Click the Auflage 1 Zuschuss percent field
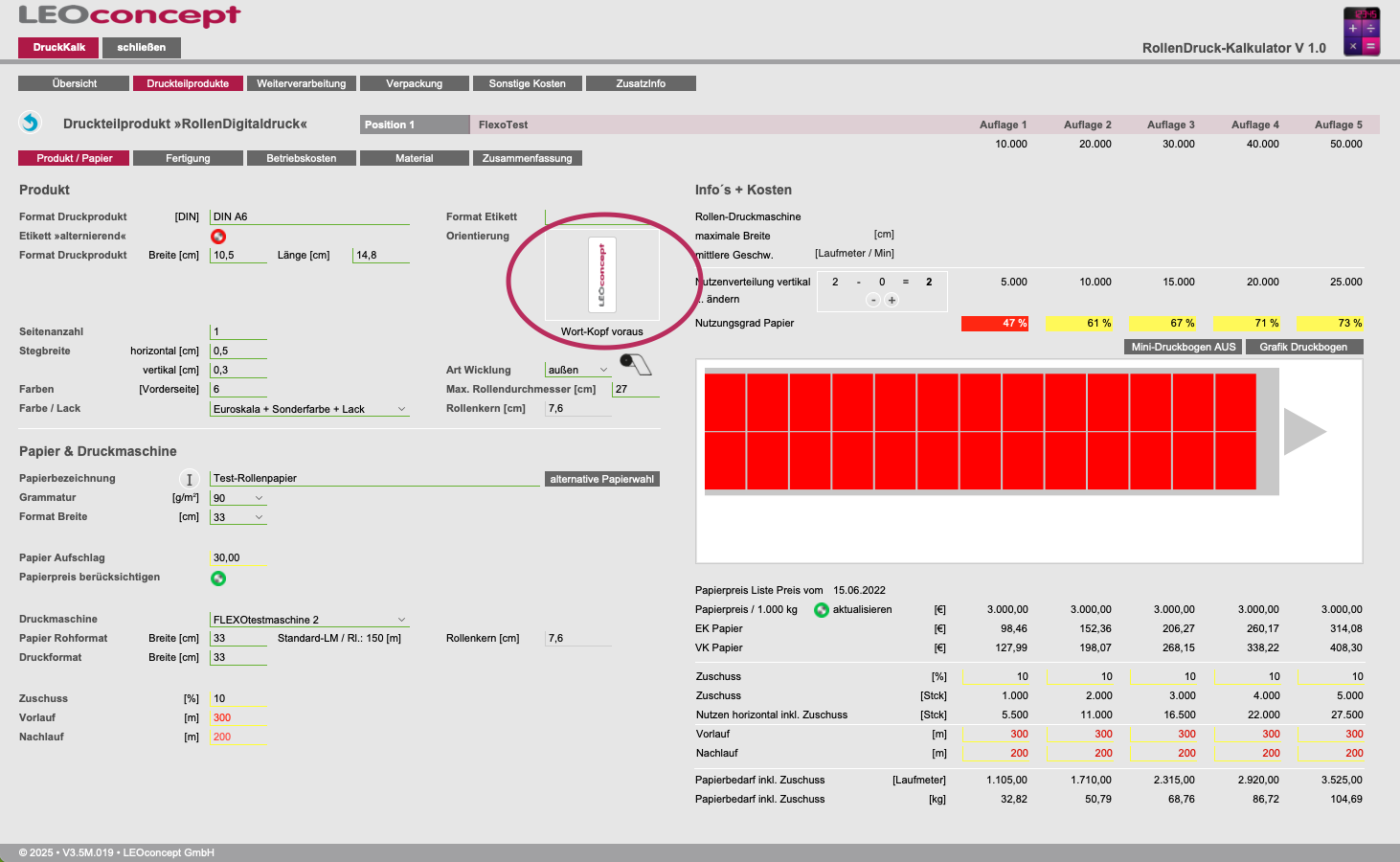Viewport: 1400px width, 862px height. pyautogui.click(x=995, y=676)
